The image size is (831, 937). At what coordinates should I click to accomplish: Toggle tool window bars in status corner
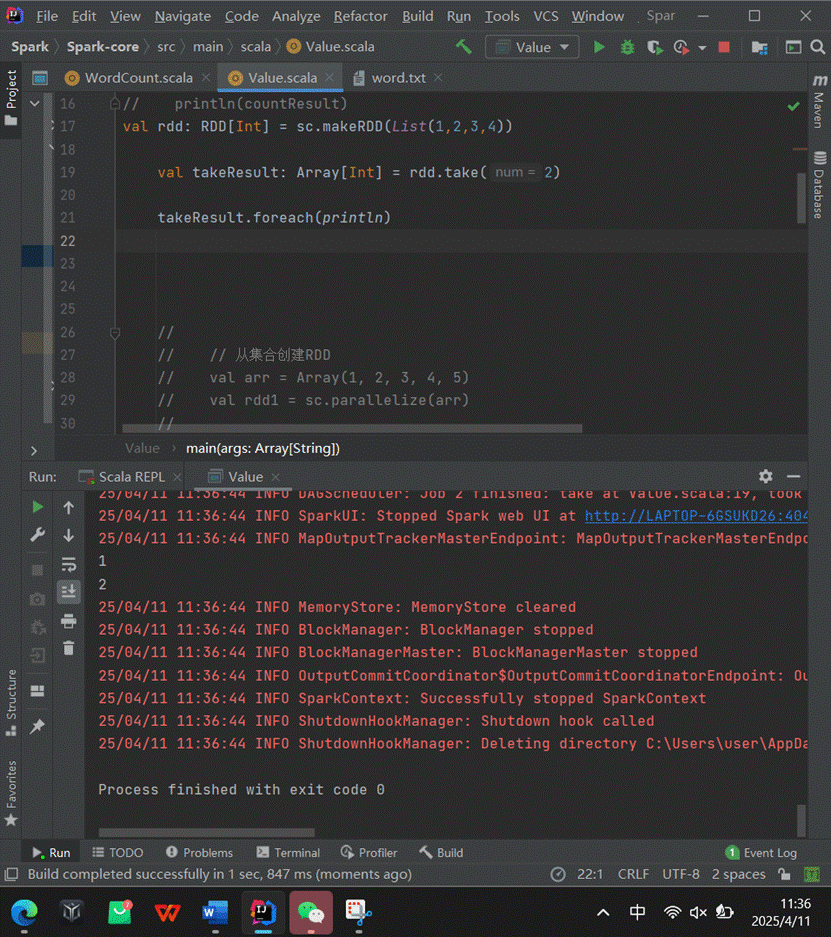click(11, 874)
